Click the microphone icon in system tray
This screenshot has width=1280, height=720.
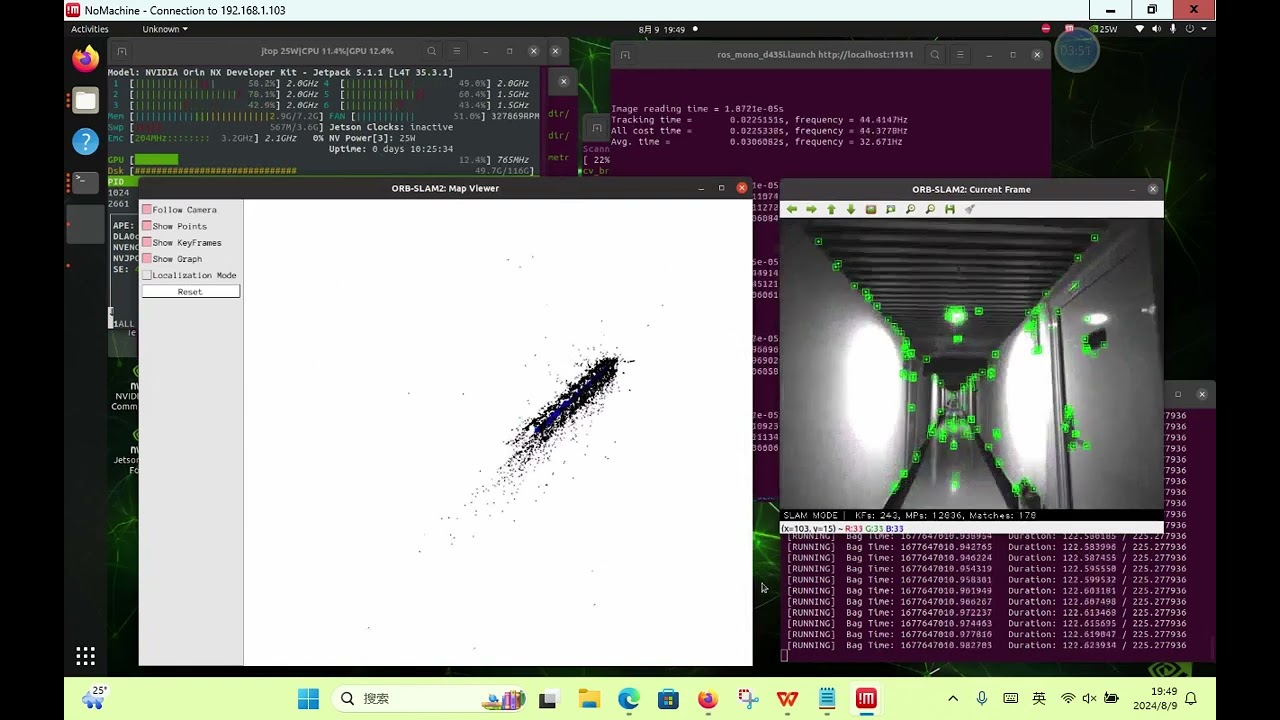[982, 698]
